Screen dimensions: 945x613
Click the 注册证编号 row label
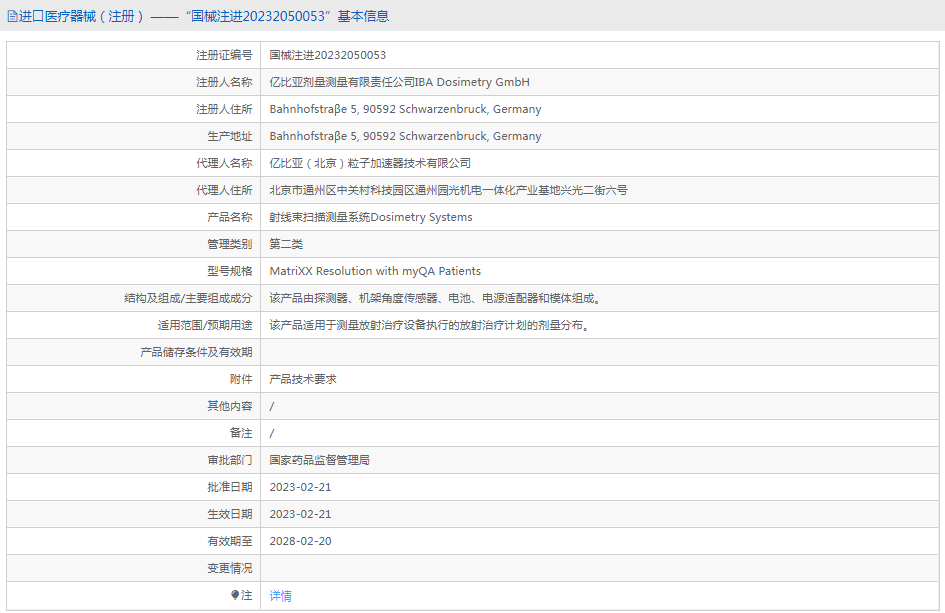(224, 55)
